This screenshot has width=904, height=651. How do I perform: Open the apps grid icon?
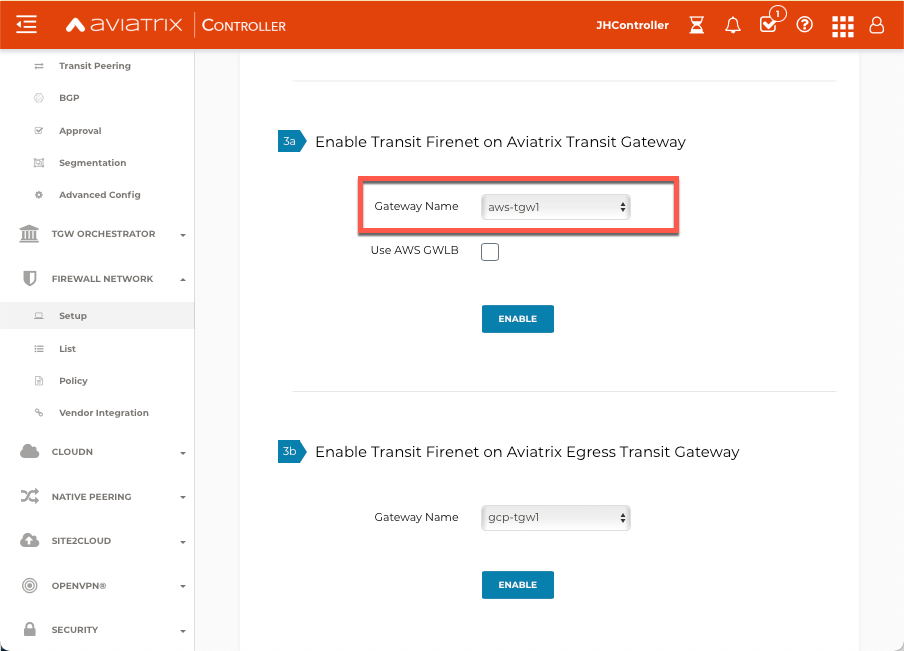point(843,25)
